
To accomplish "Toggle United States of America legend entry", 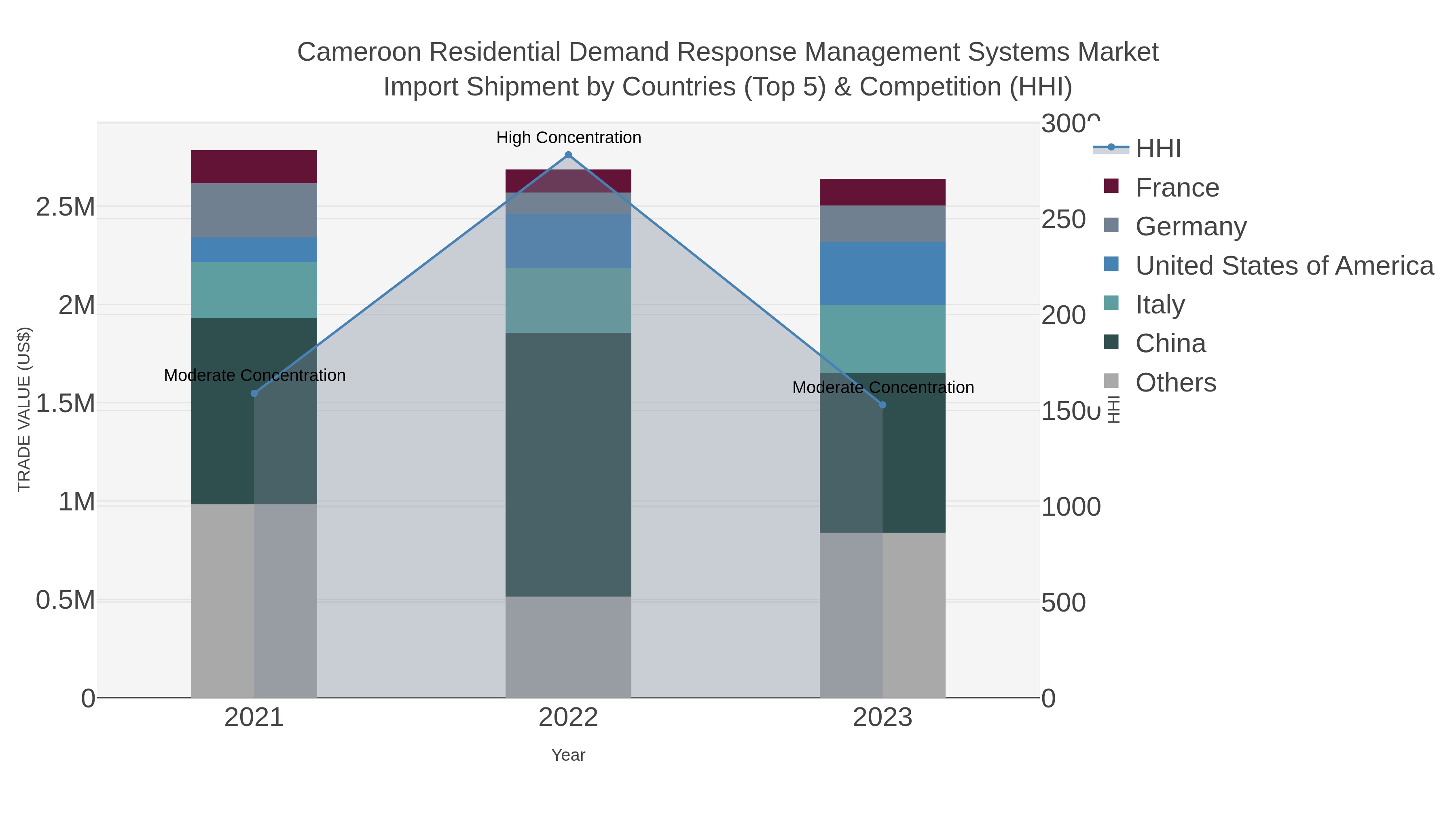I will [1269, 266].
